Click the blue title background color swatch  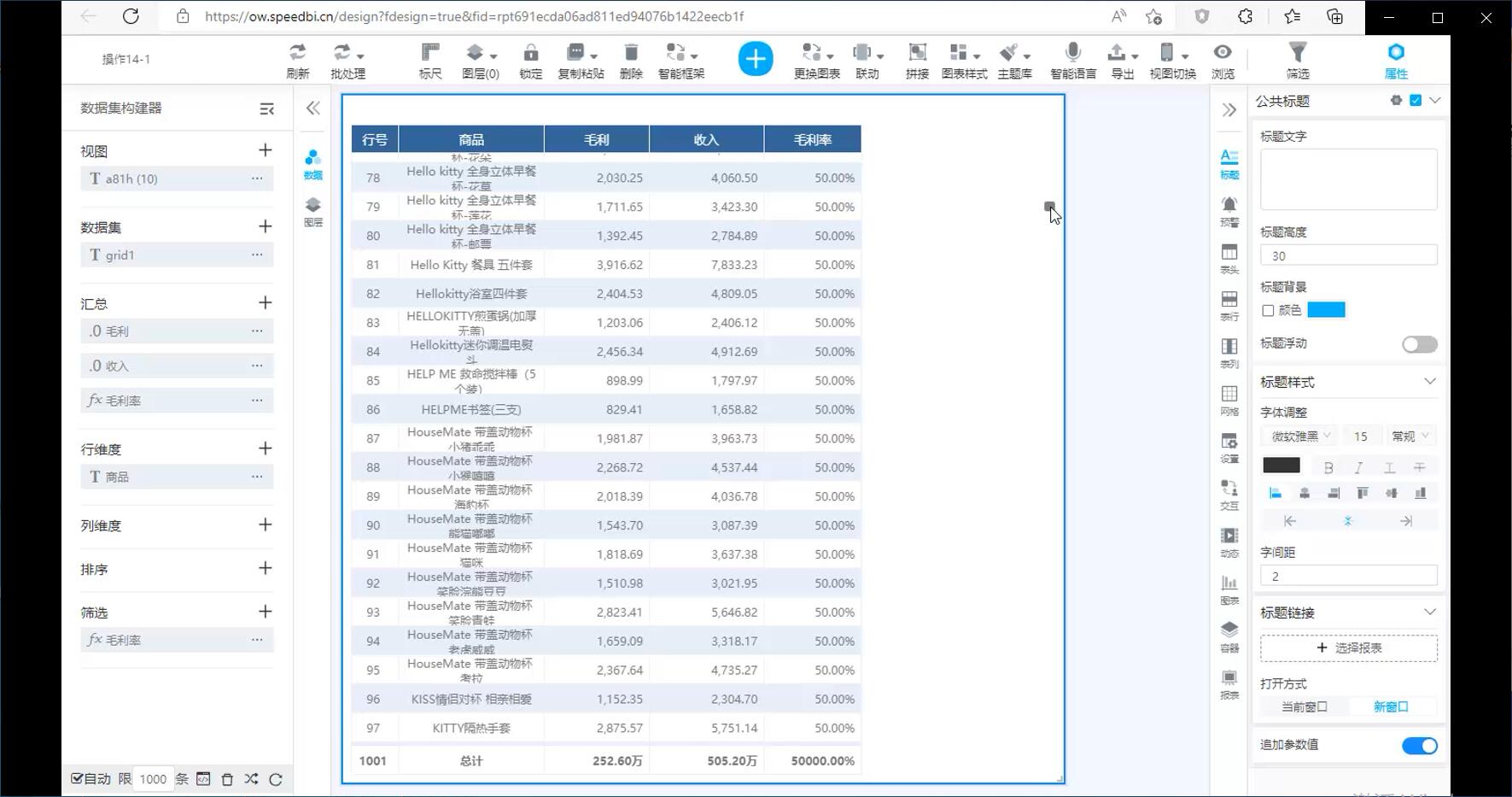[1326, 310]
